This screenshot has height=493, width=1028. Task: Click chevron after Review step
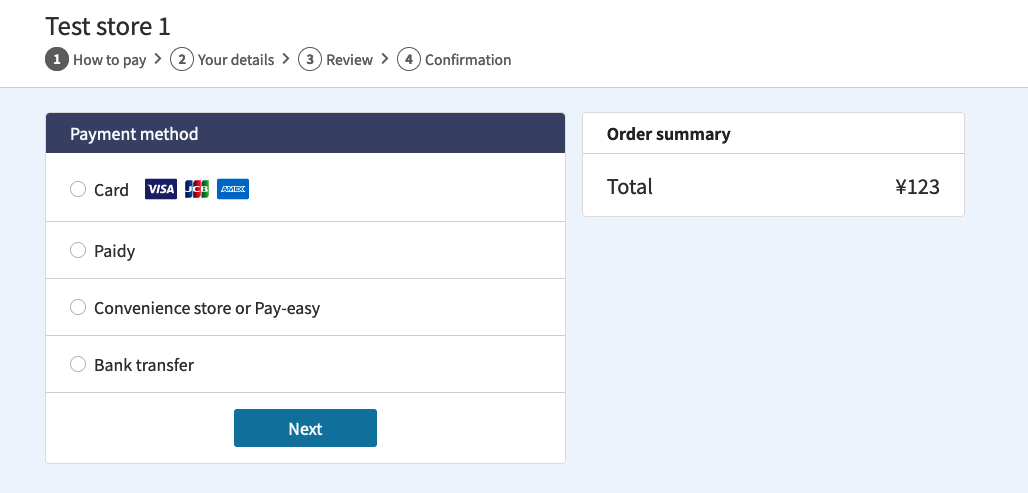pos(384,59)
